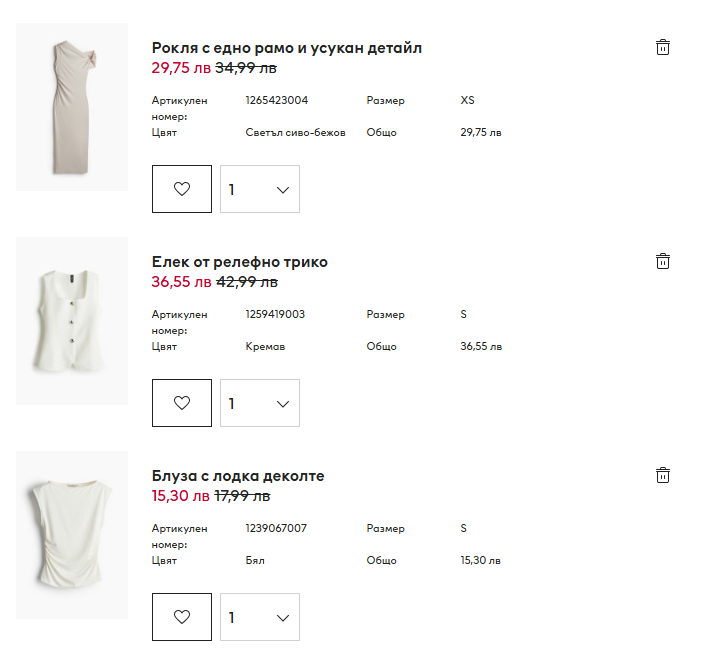Open Рокля с едно рамо и усукан детайл
Image resolution: width=715 pixels, height=659 pixels.
[287, 48]
